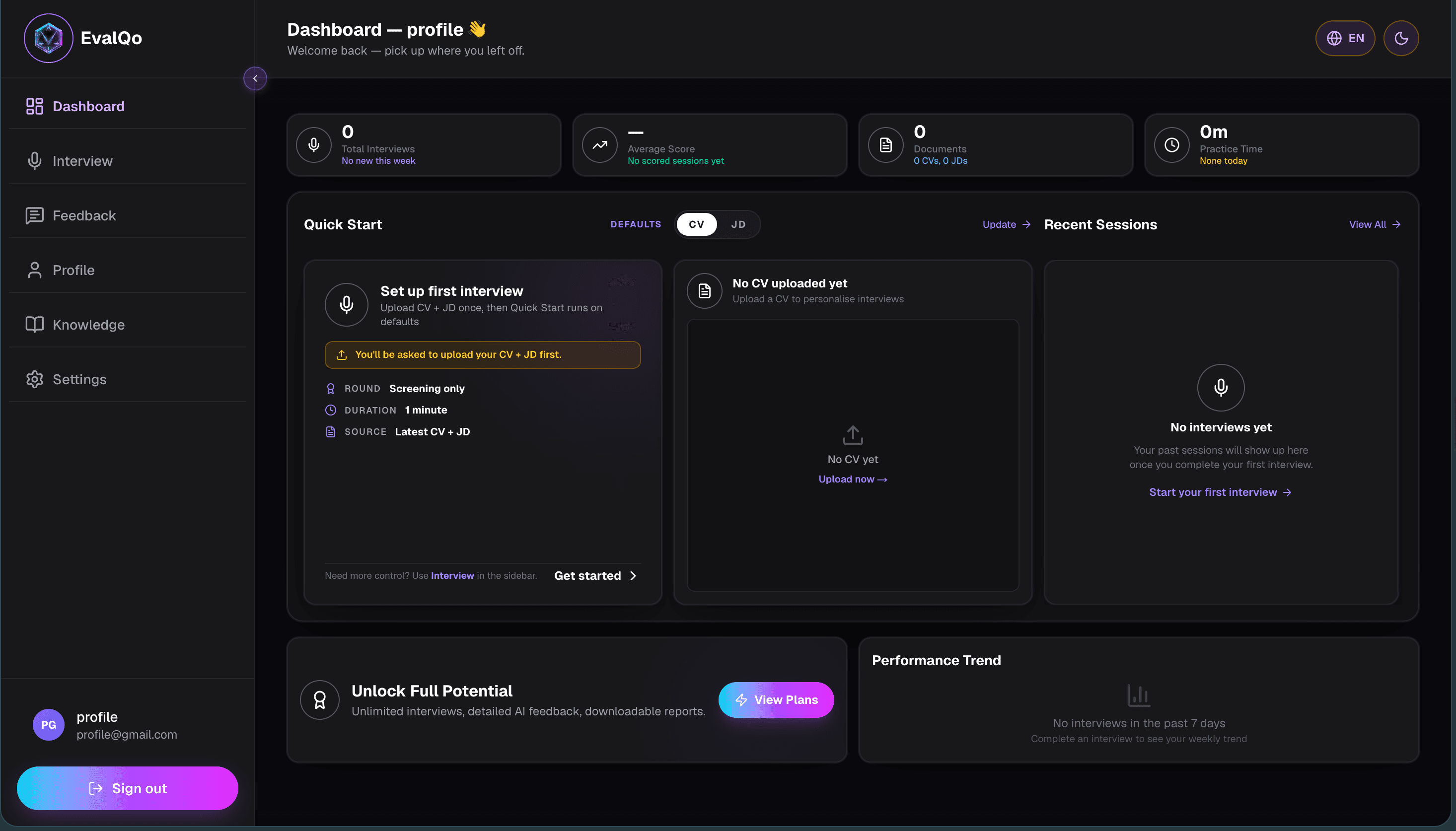The width and height of the screenshot is (1456, 831).
Task: Open the Knowledge section
Action: (x=128, y=324)
